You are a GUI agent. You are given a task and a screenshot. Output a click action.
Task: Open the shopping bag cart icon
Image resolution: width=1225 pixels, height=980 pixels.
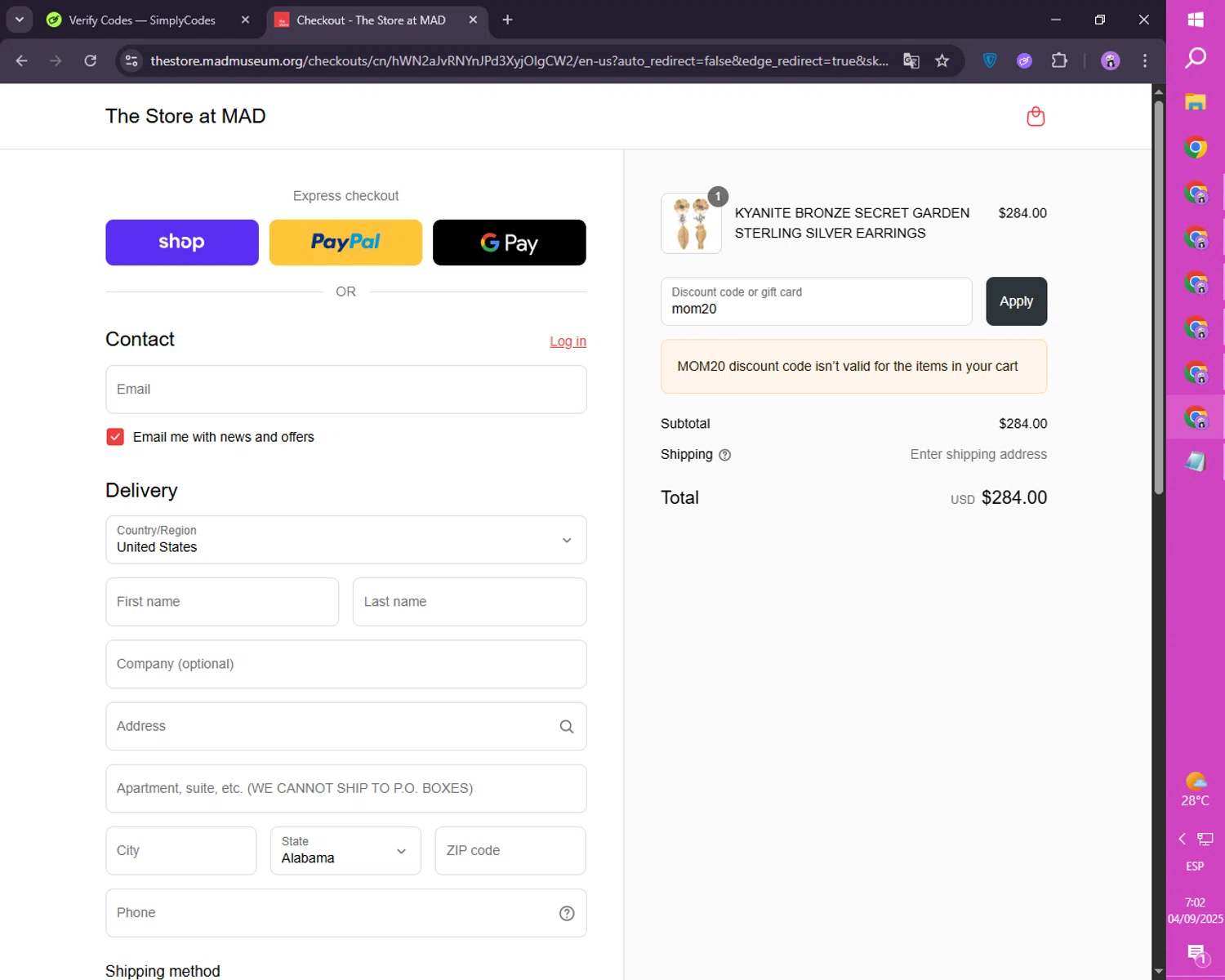tap(1036, 117)
